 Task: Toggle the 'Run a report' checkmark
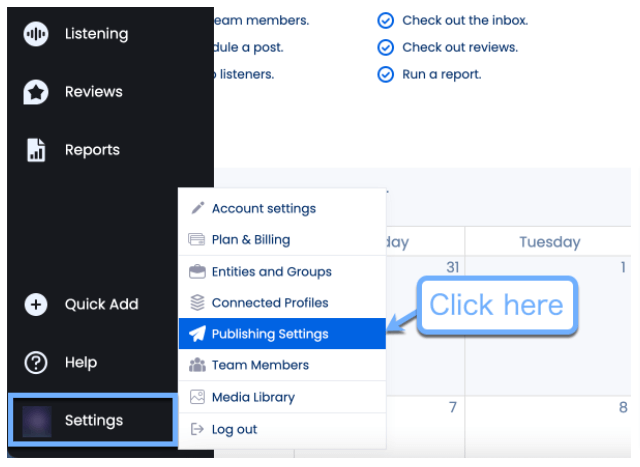[x=385, y=74]
